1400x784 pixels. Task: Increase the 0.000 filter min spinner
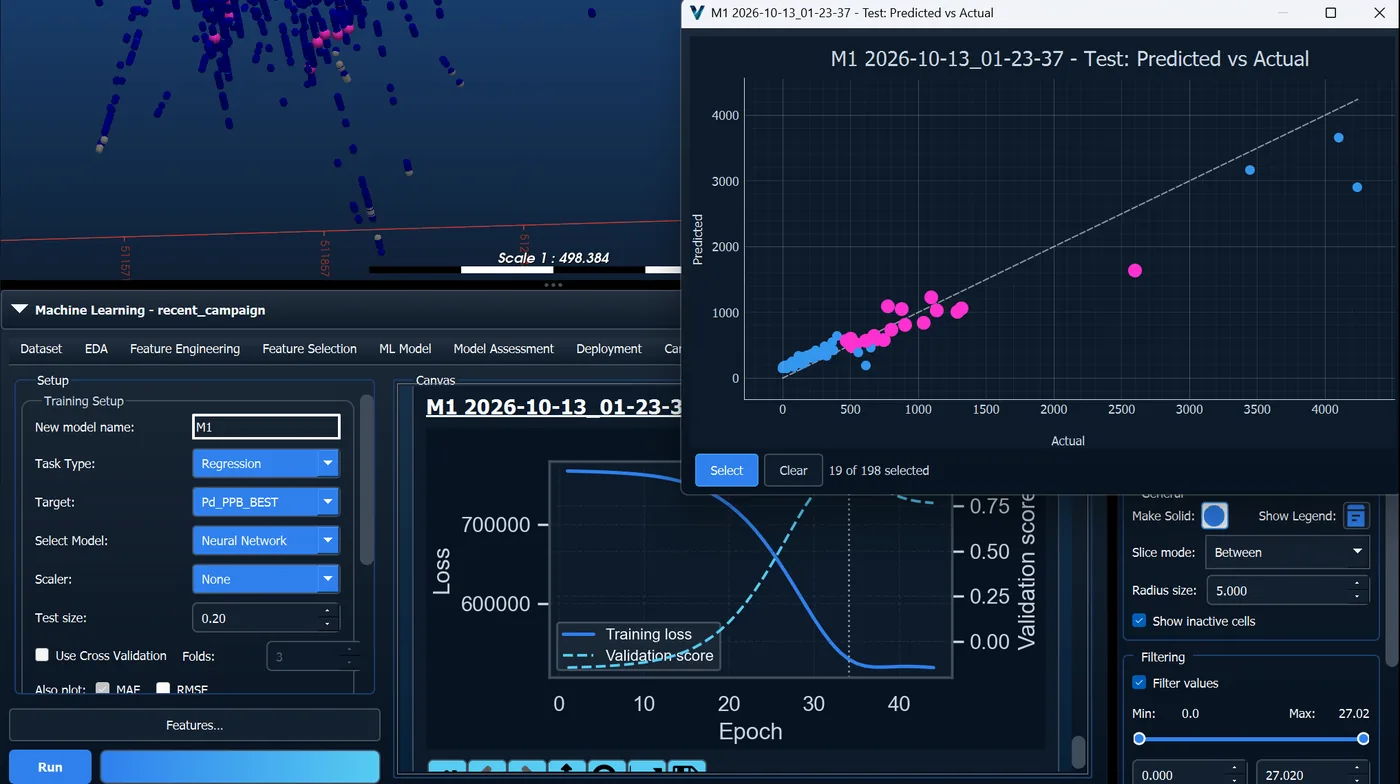[x=1234, y=769]
